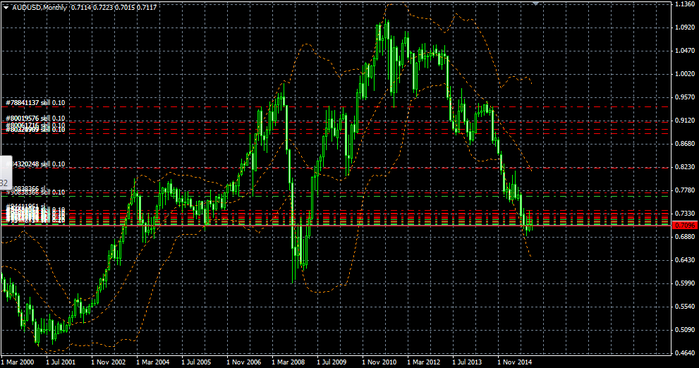699x368 pixels.
Task: Select order label #78841137 sell 0.10
Action: point(35,103)
